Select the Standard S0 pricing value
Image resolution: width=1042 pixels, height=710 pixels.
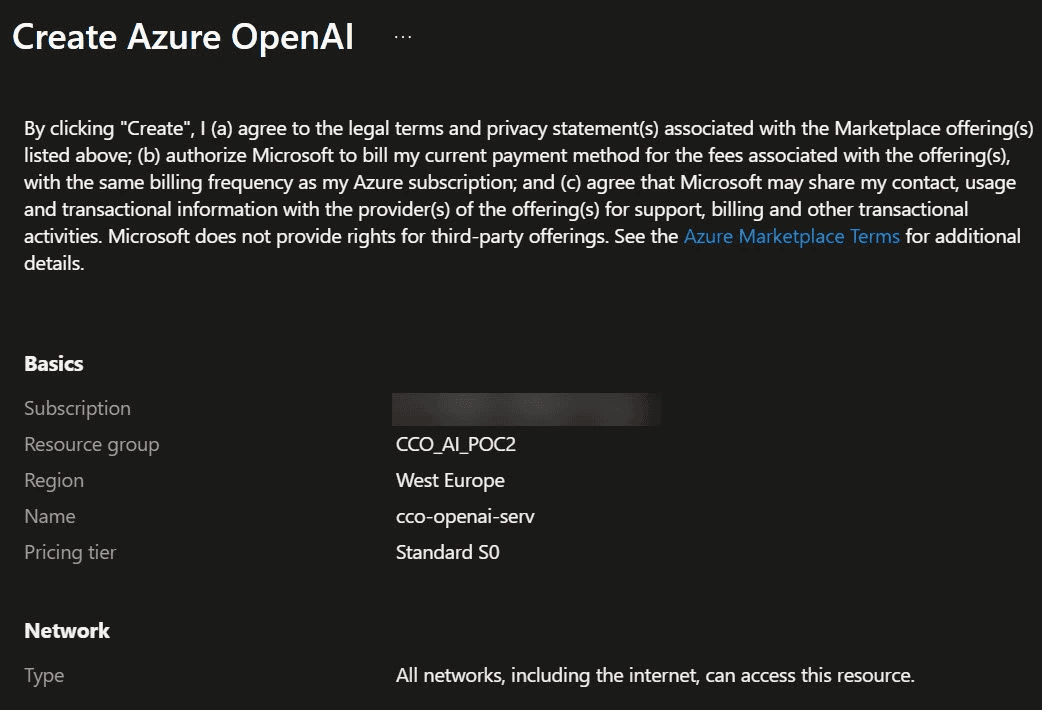click(447, 552)
